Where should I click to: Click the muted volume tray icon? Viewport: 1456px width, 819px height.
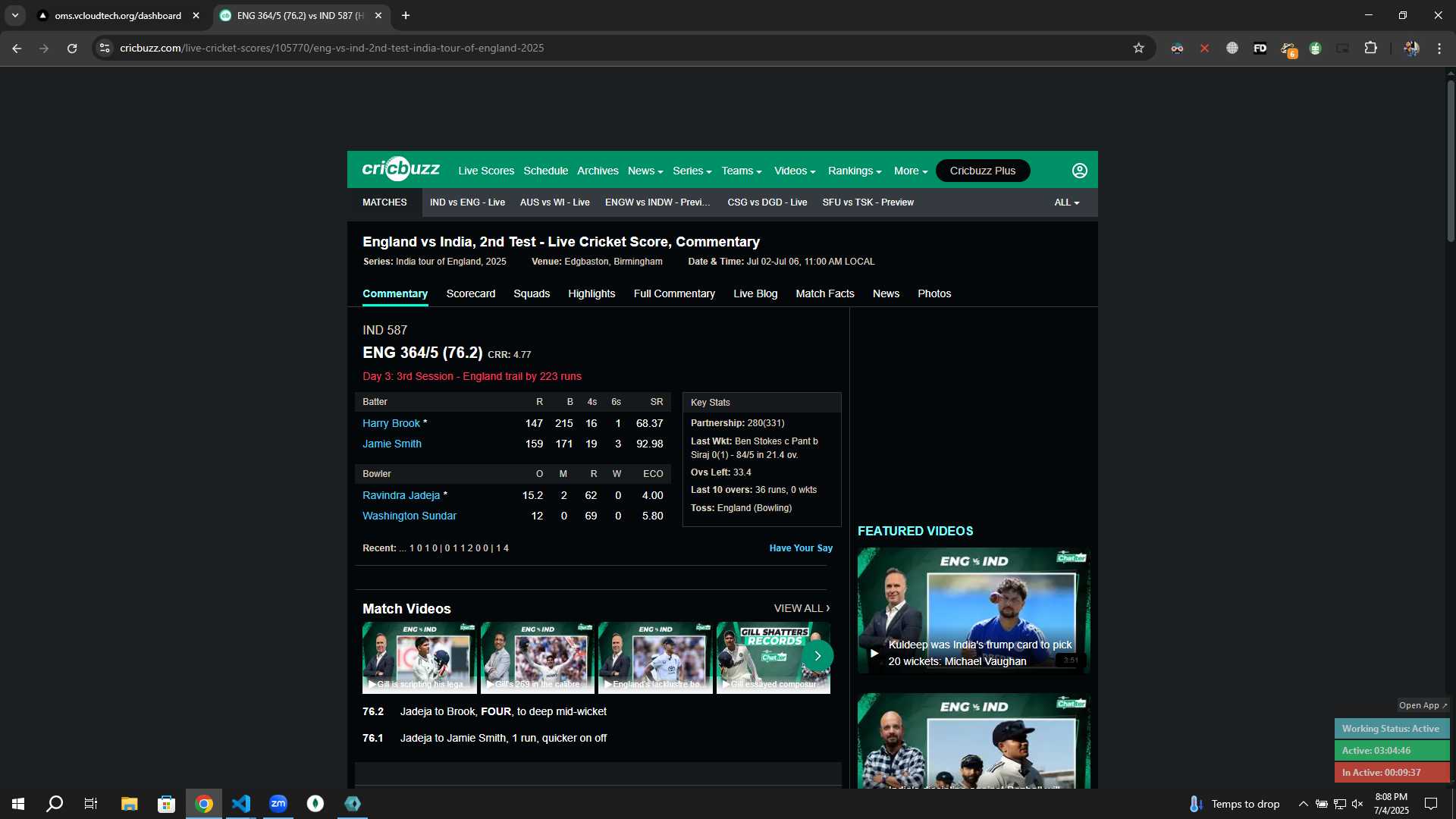[x=1357, y=804]
